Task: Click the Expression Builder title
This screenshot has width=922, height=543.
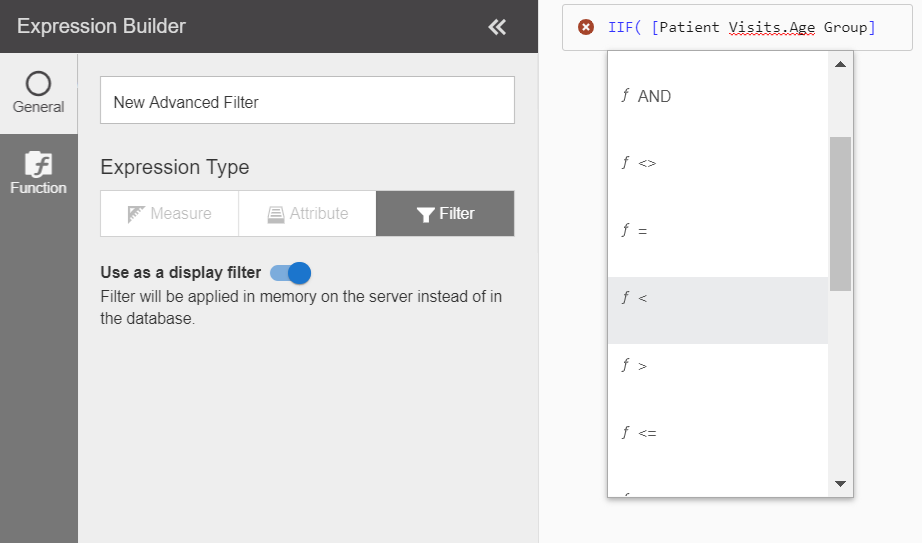Action: pos(101,27)
